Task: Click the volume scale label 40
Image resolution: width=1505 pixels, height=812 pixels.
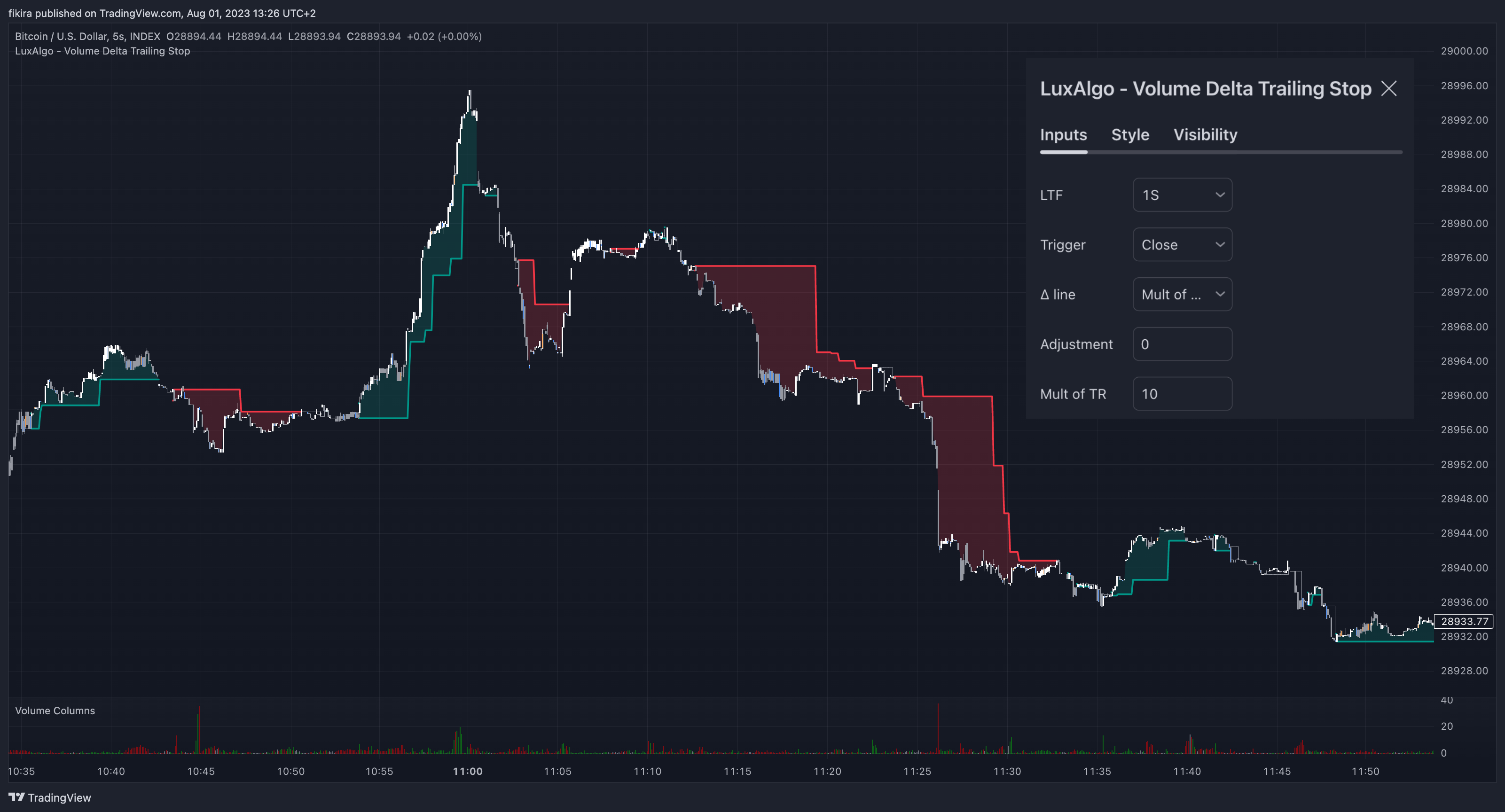Action: pyautogui.click(x=1447, y=700)
